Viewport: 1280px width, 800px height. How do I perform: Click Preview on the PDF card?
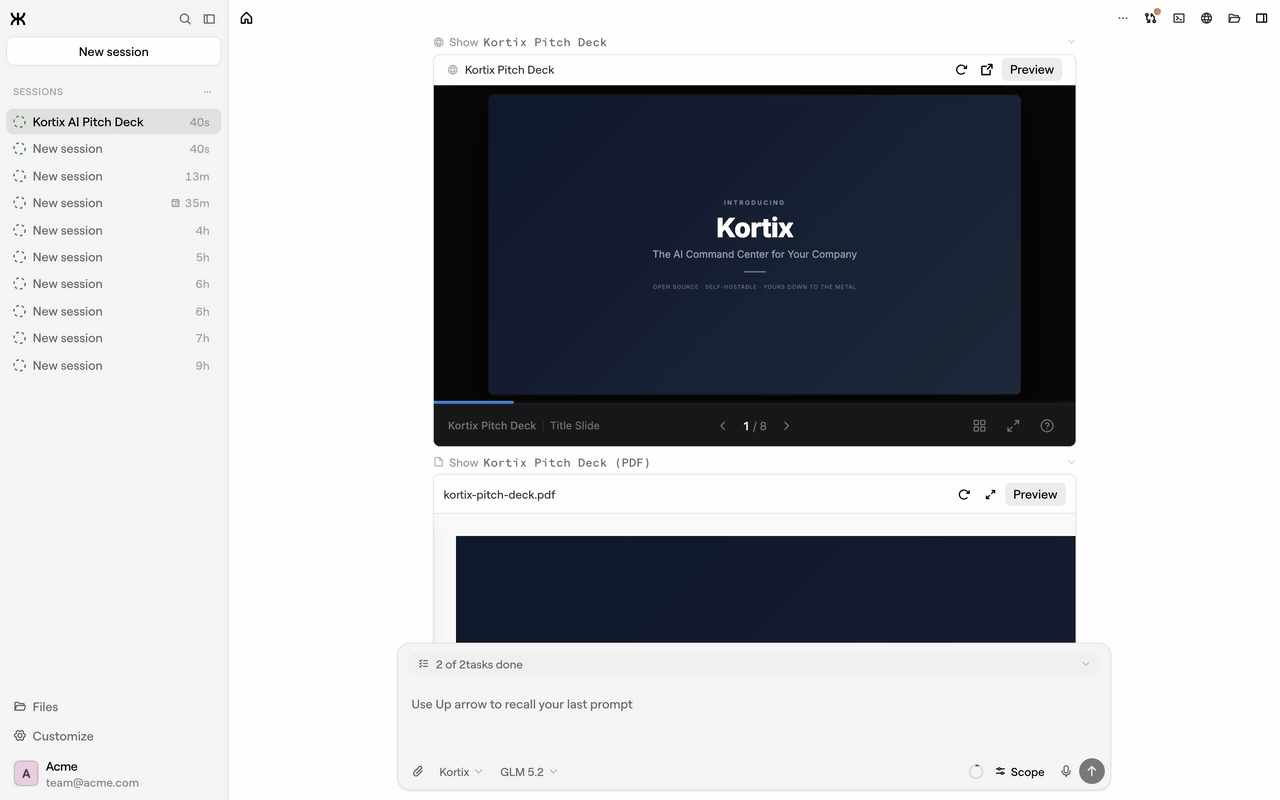[x=1035, y=495]
